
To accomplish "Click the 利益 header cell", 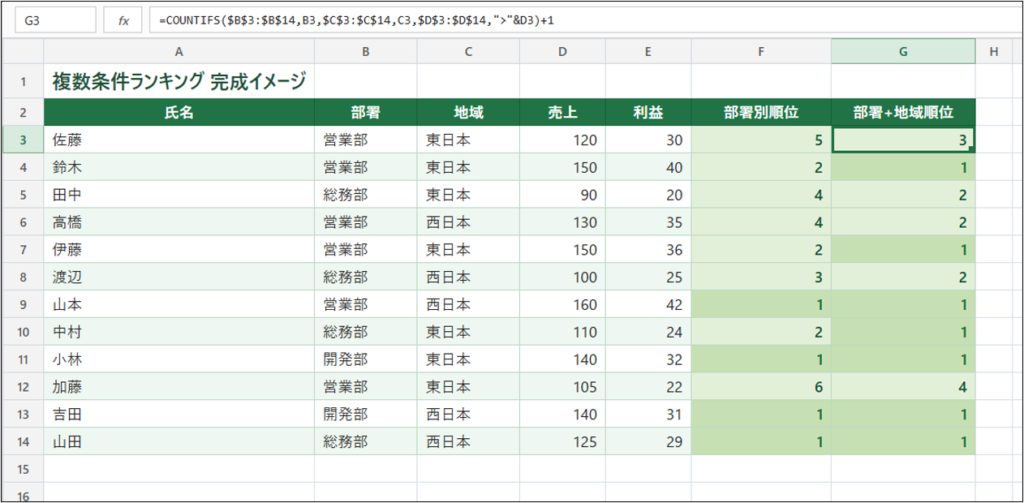I will coord(648,112).
